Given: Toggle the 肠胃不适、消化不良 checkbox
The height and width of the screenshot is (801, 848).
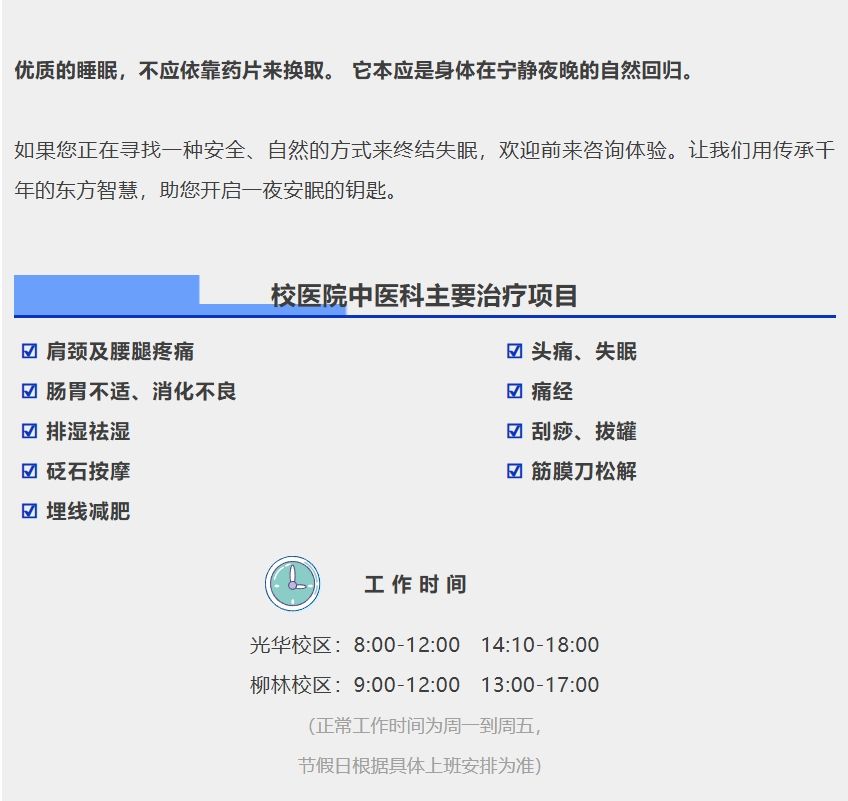Looking at the screenshot, I should point(29,391).
